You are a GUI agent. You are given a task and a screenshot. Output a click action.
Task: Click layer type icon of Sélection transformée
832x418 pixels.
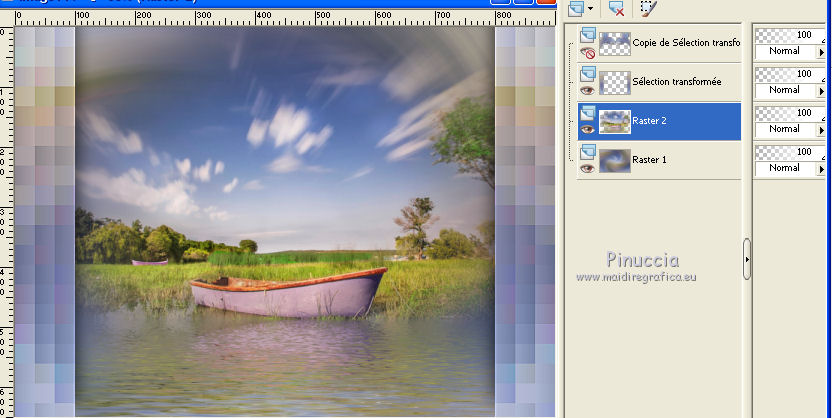[587, 74]
